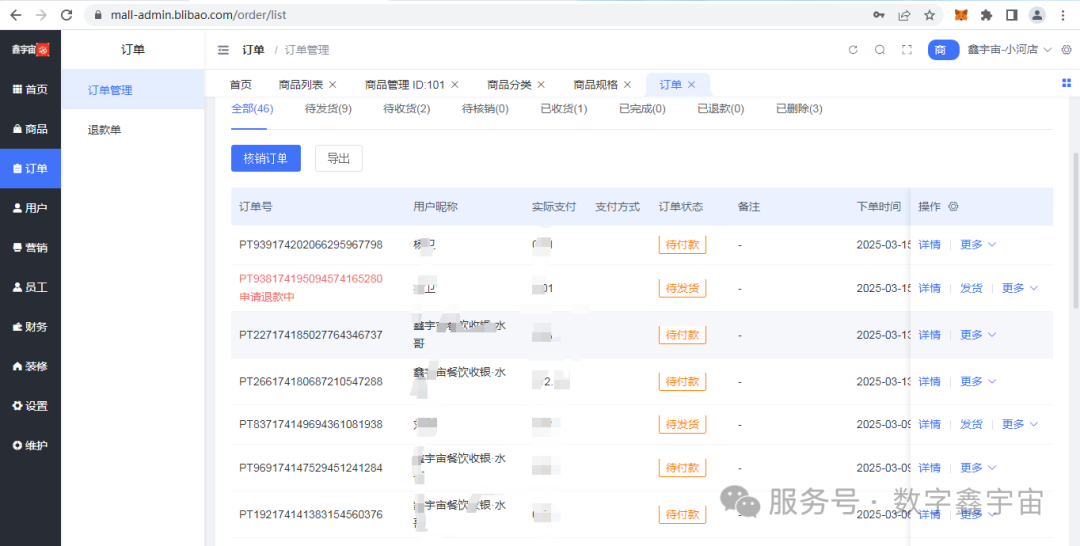
Task: Close the 商品规格 tab
Action: pos(627,85)
